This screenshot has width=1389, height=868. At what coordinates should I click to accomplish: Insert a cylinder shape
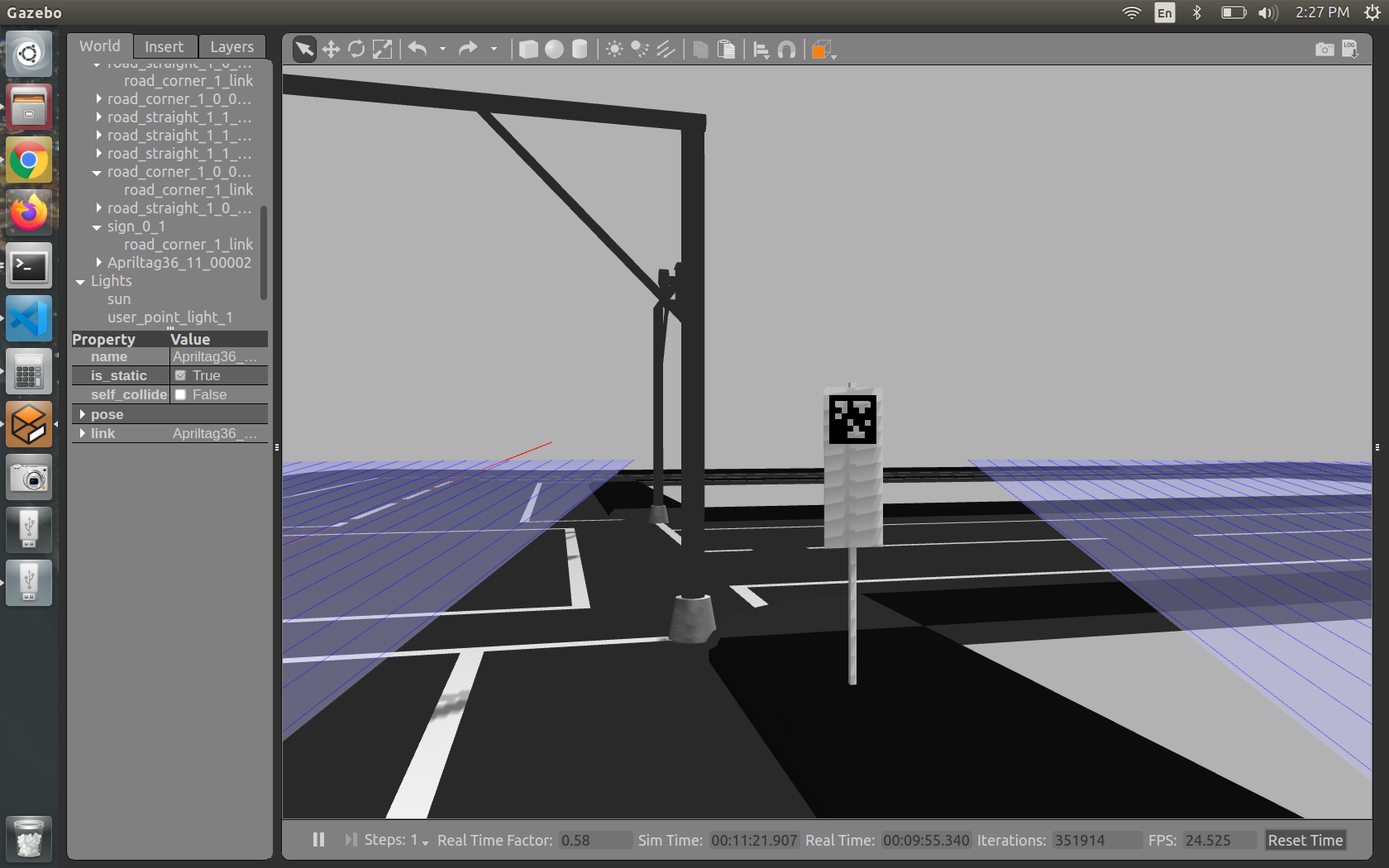pos(580,50)
